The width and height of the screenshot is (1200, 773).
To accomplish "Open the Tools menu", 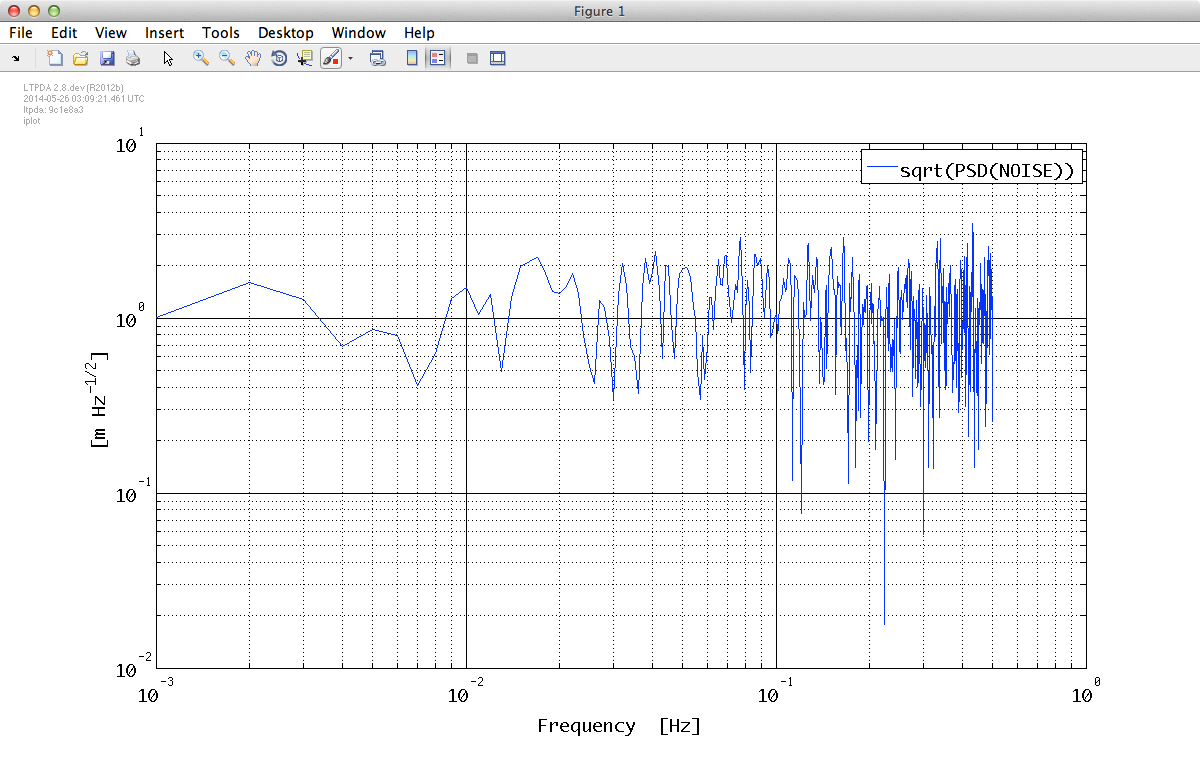I will click(221, 33).
